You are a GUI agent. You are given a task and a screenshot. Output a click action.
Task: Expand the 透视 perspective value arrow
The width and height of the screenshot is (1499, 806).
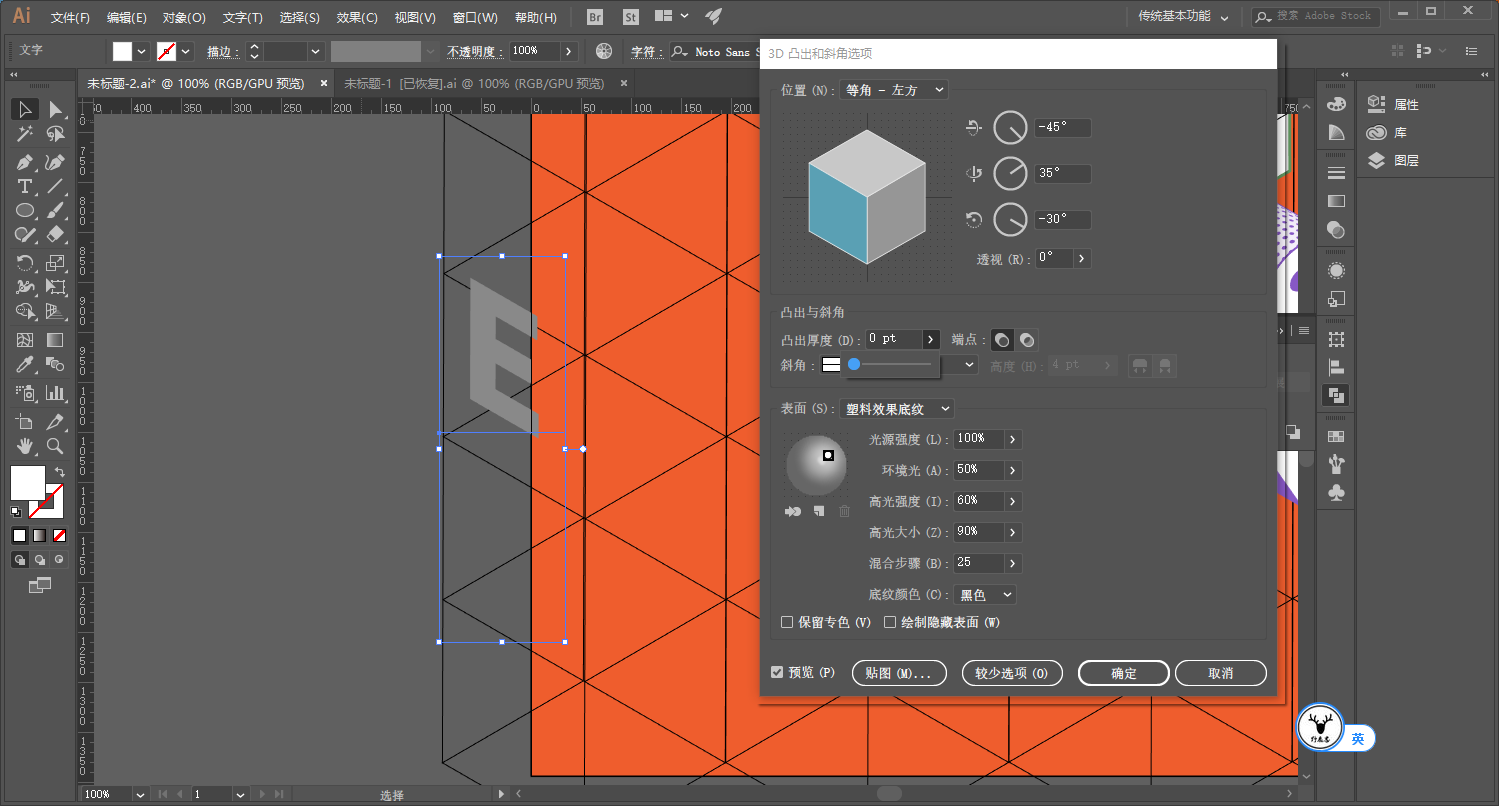1081,258
